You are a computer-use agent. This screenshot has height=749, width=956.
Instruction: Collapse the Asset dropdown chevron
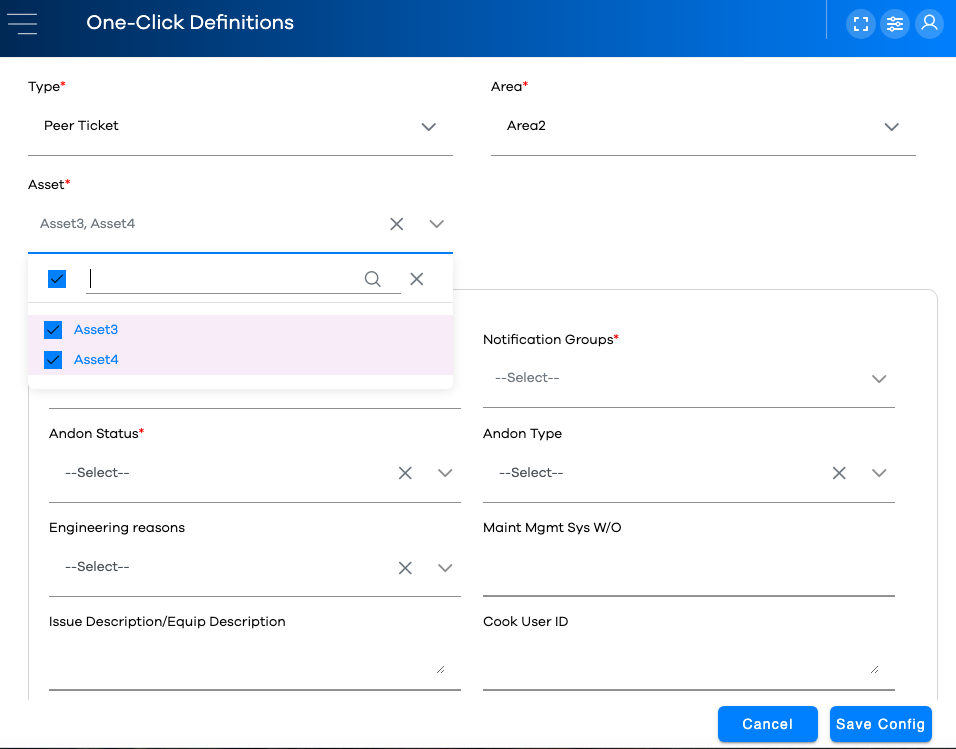437,224
